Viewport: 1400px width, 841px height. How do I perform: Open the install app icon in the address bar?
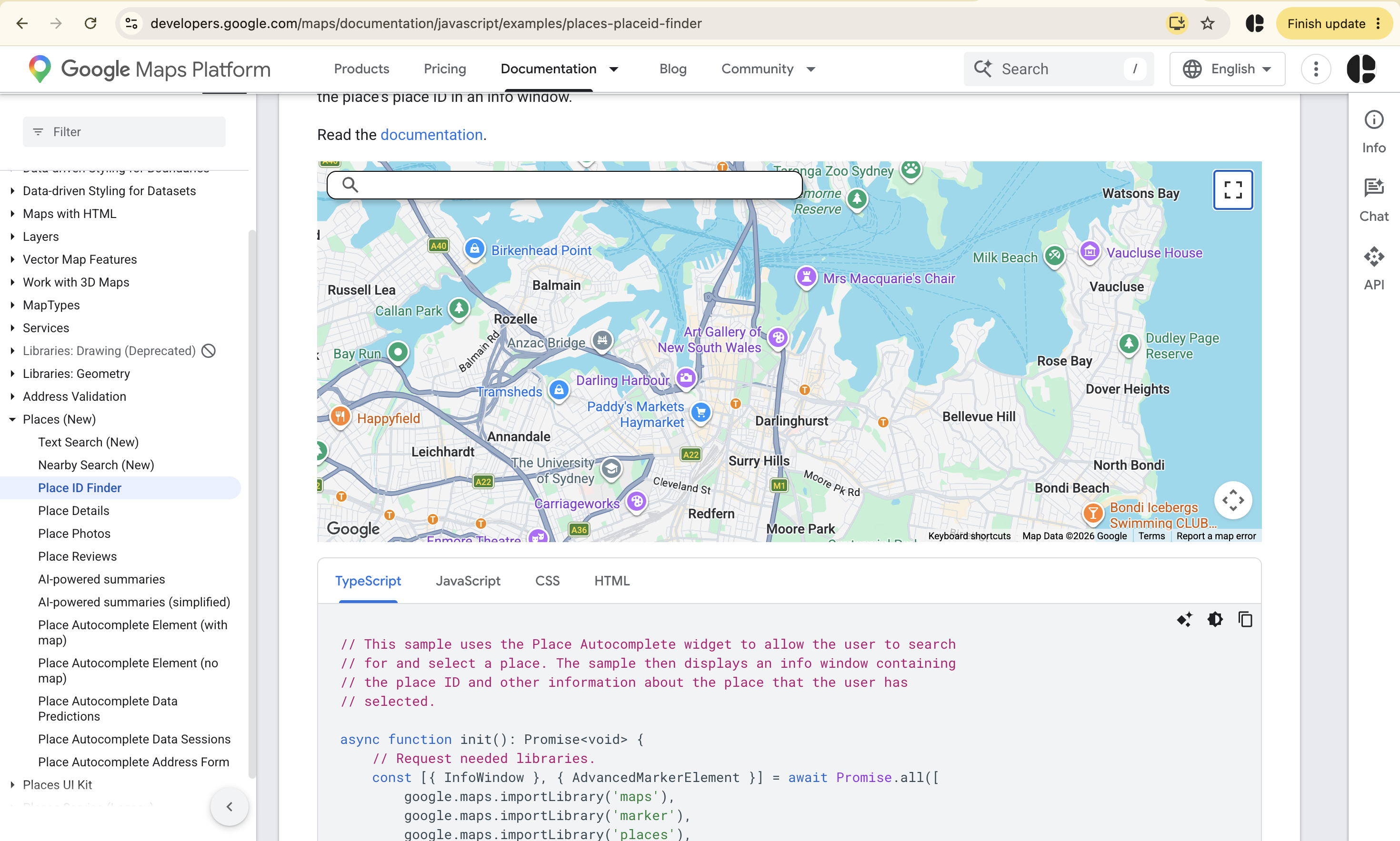(x=1177, y=23)
